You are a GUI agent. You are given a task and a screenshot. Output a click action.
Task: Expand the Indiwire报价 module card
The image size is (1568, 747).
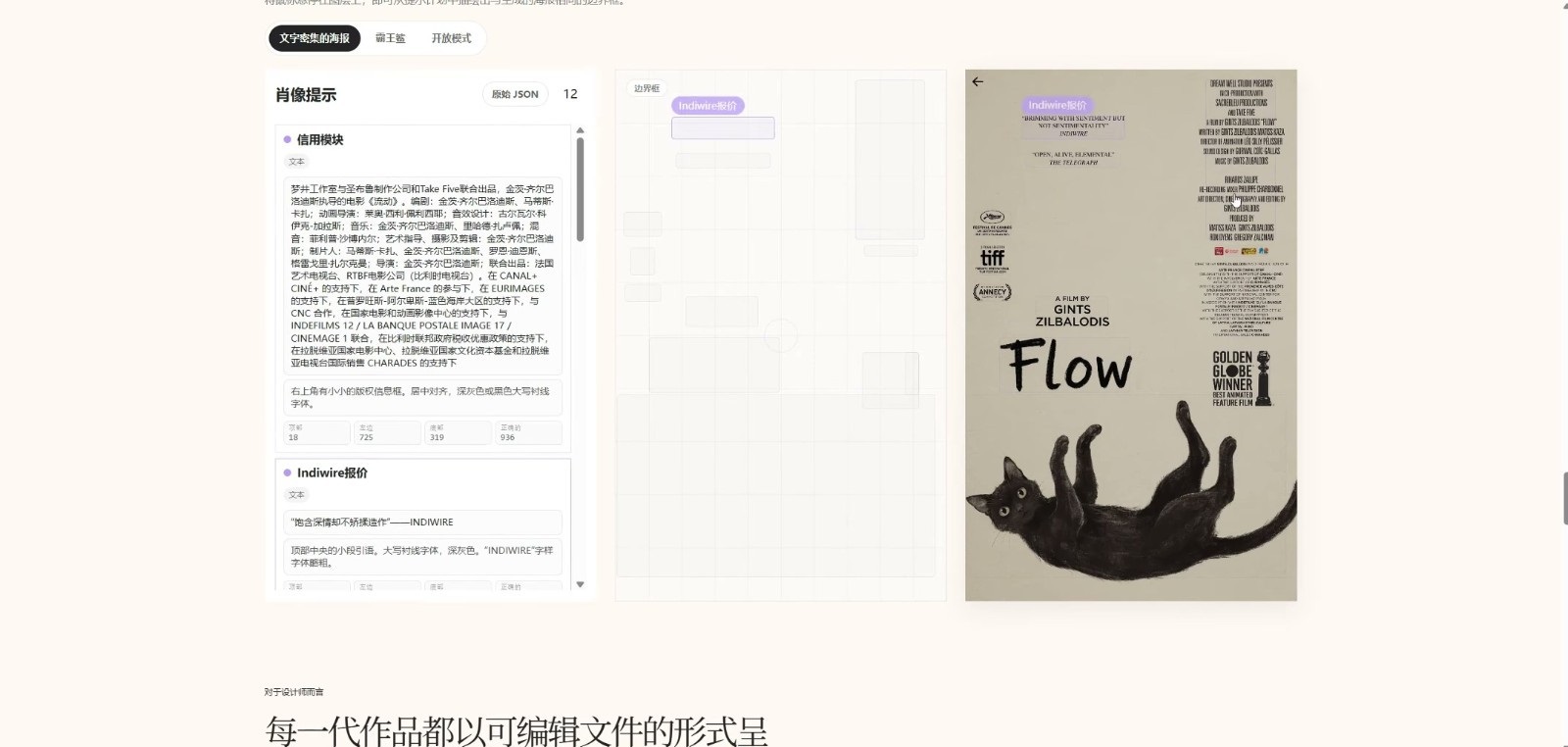[x=422, y=473]
